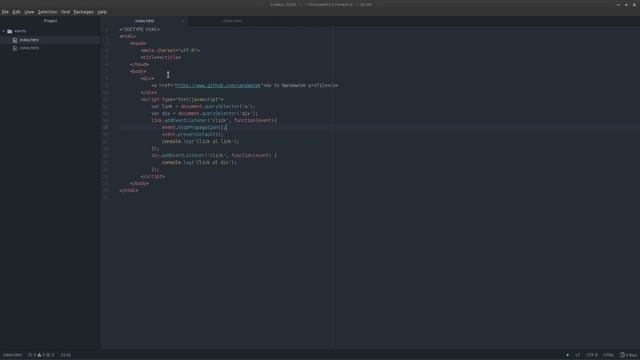Screen dimensions: 640x360
Task: Switch to the inactive second editor tab
Action: [x=233, y=21]
